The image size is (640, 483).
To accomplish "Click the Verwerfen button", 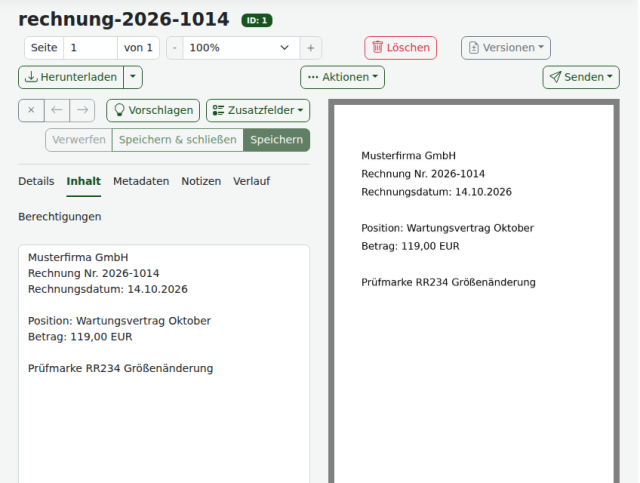I will tap(79, 140).
